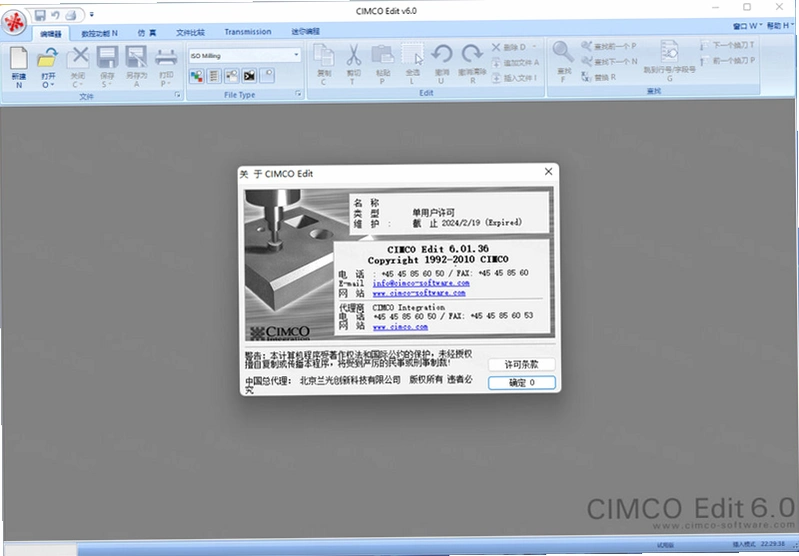Open the red CIMCO application menu button

14,22
